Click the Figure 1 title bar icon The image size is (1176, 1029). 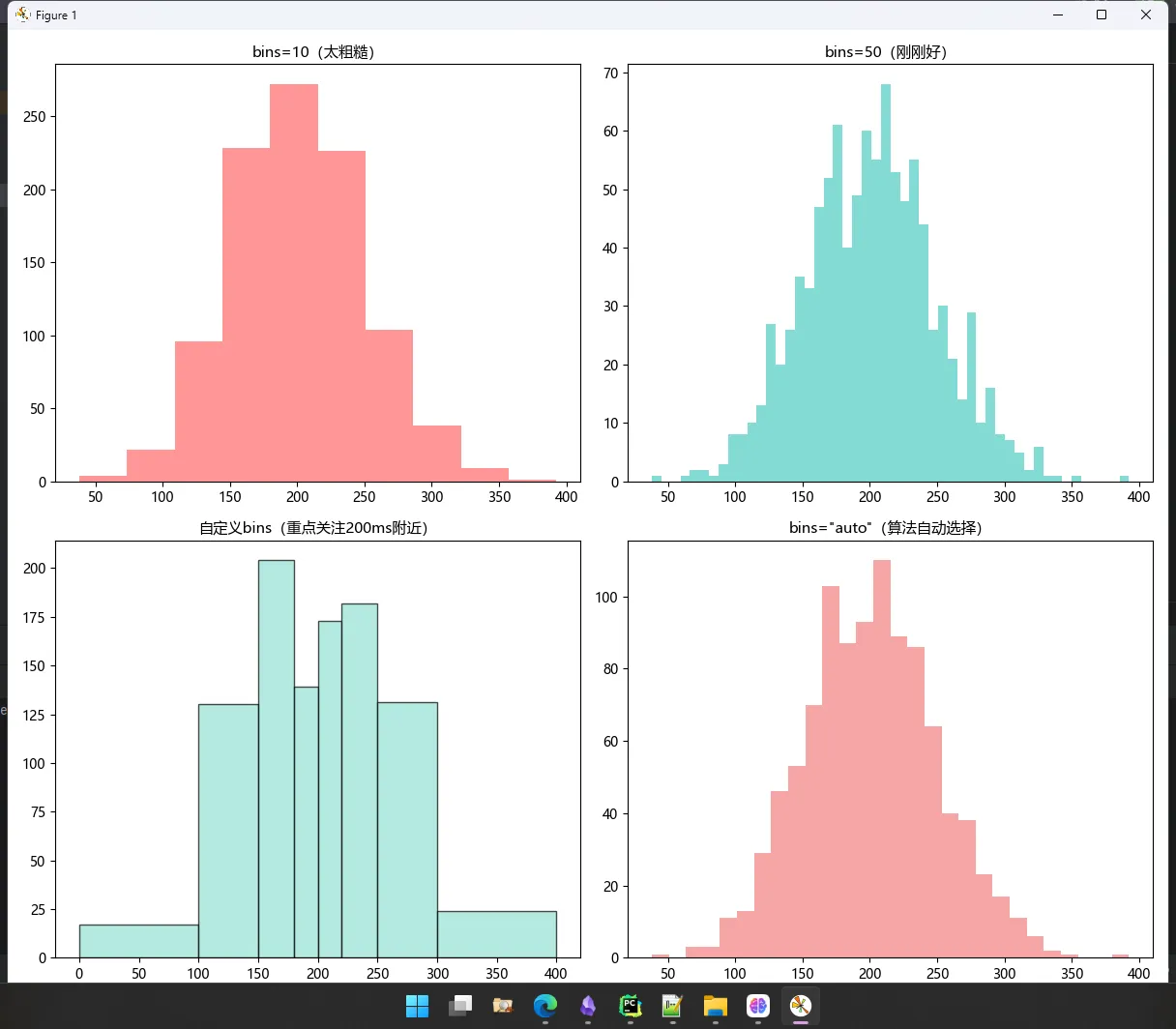click(23, 15)
